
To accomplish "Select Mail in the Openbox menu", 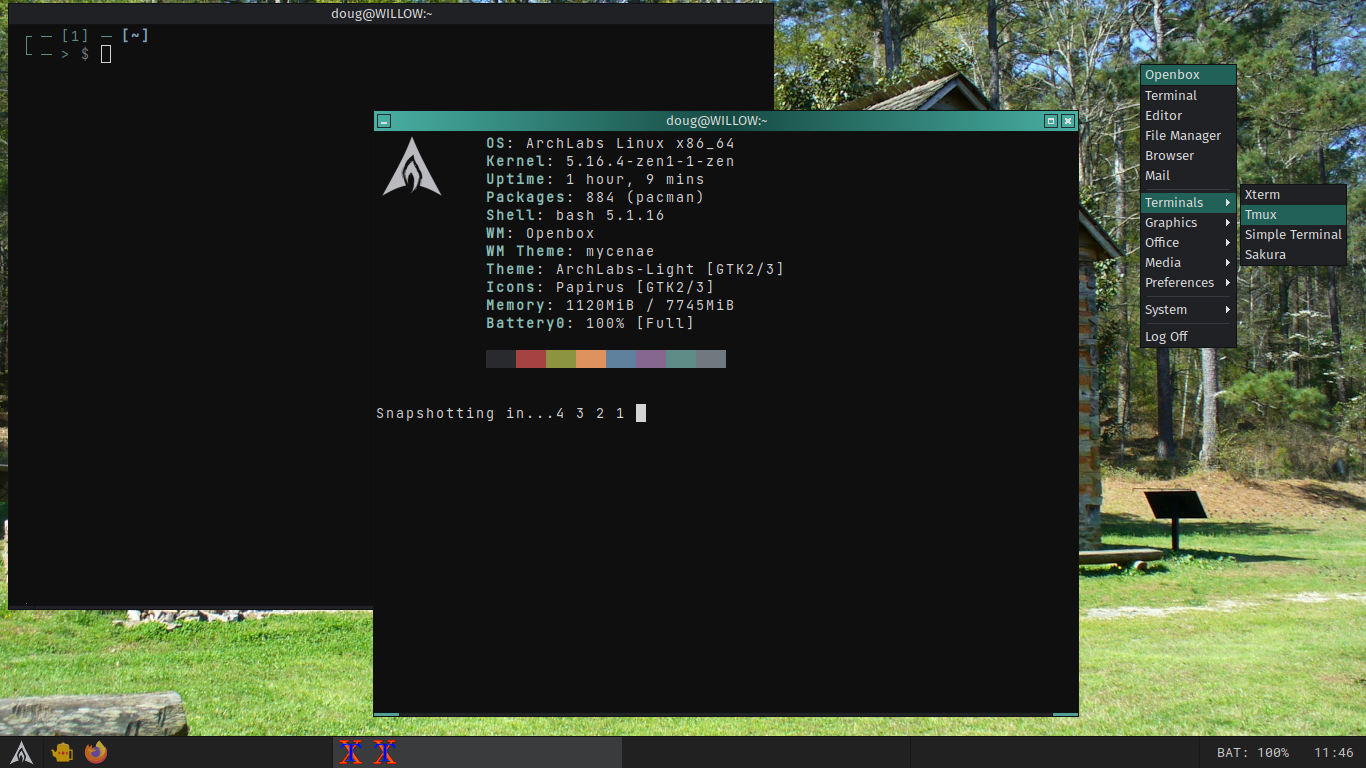I will click(x=1188, y=176).
